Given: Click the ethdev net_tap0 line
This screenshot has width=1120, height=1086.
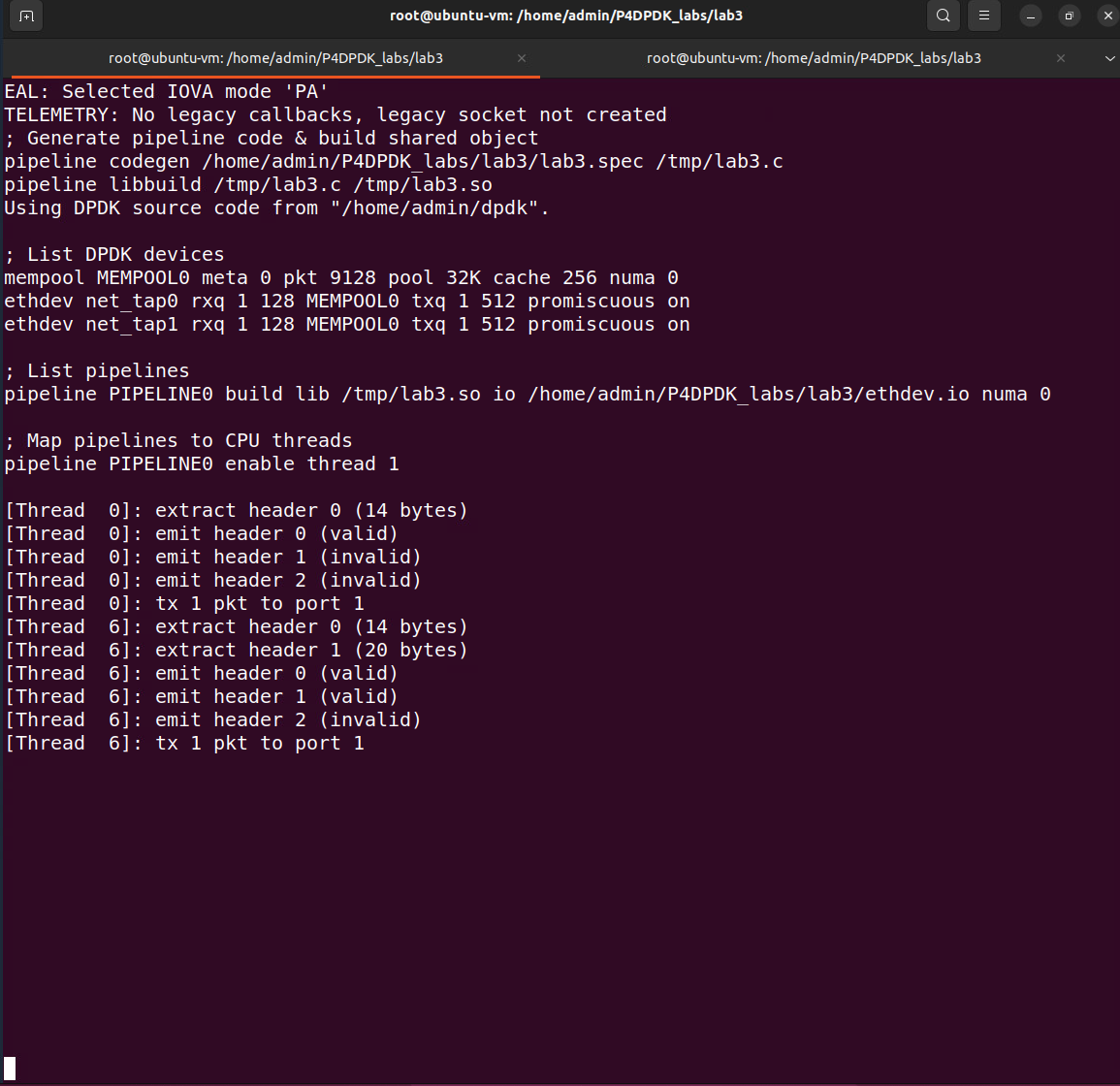Looking at the screenshot, I should [347, 302].
